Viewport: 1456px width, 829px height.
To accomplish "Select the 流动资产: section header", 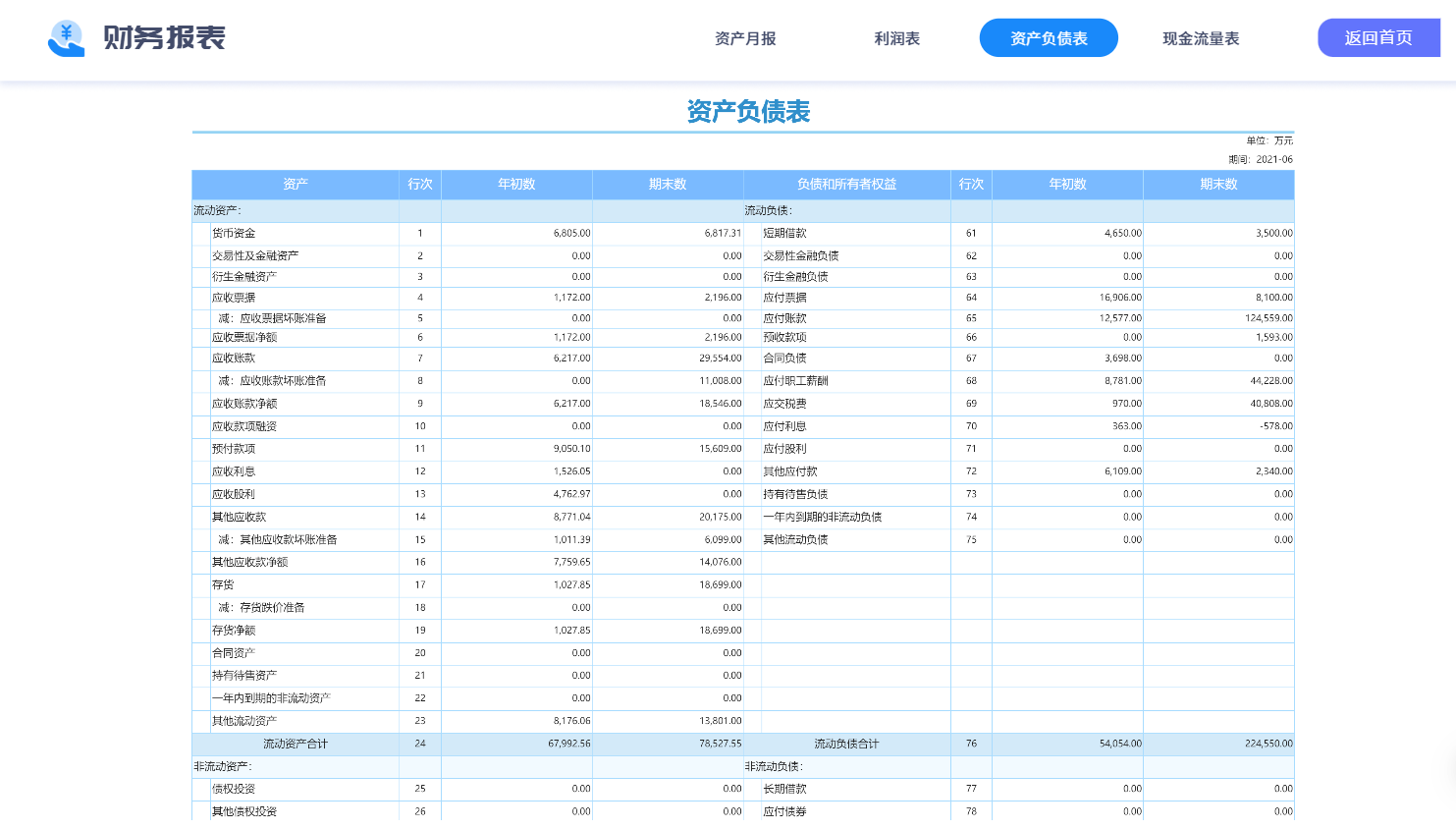I will pos(217,210).
